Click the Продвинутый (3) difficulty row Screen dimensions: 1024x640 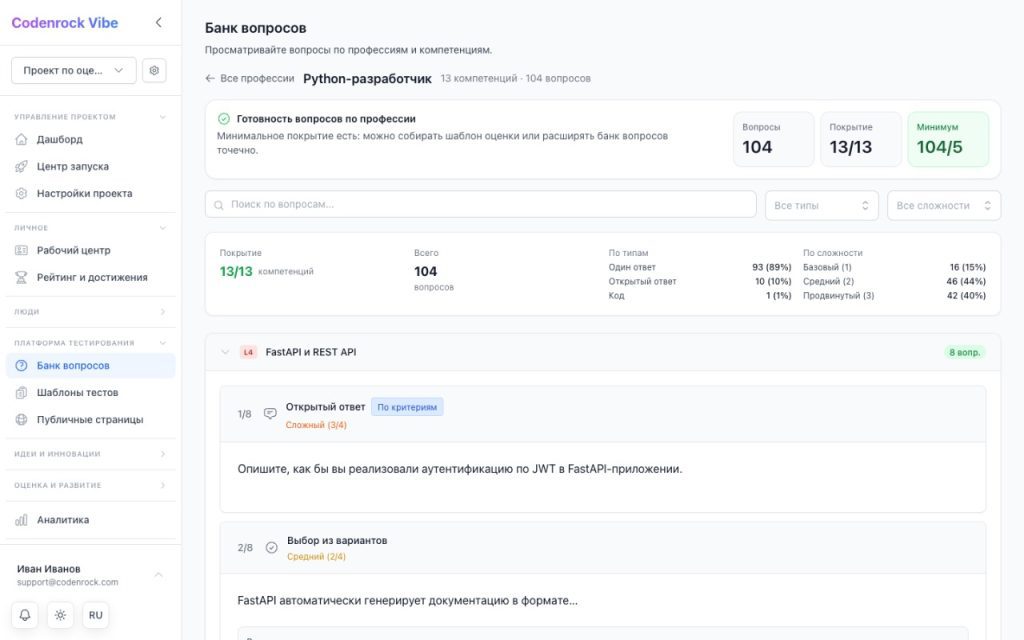pyautogui.click(x=895, y=296)
